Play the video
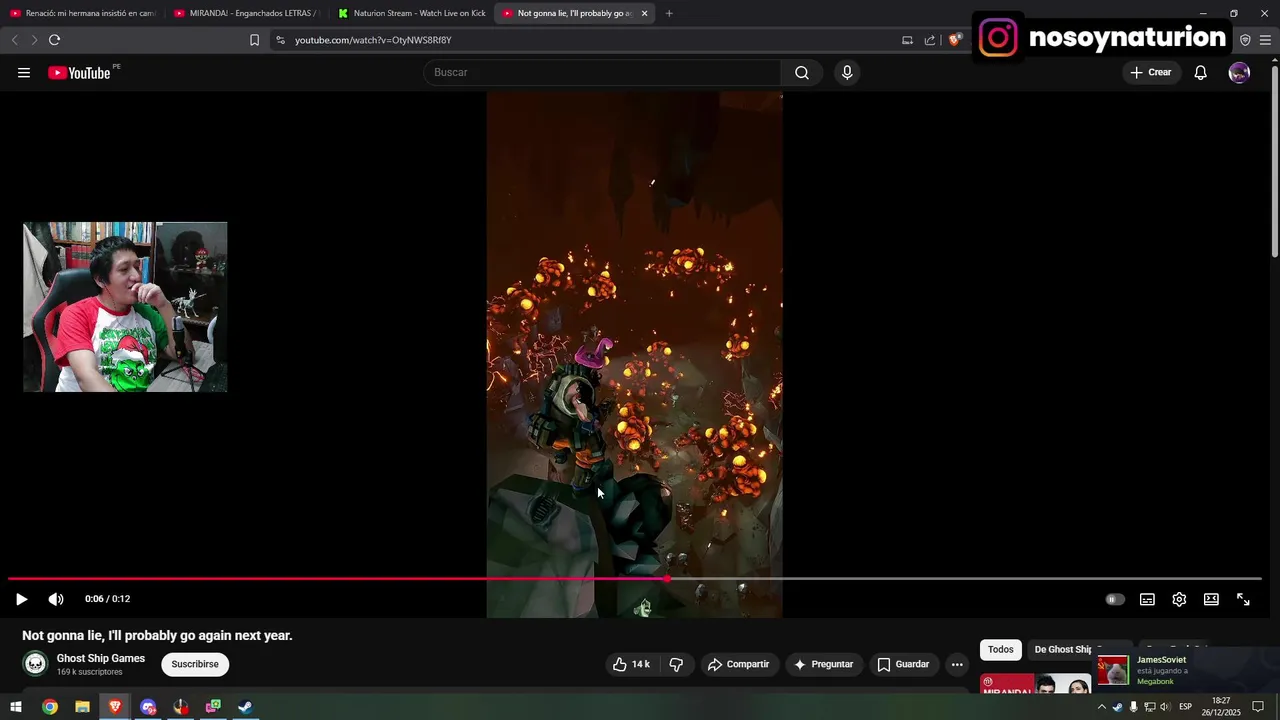The image size is (1280, 720). tap(21, 599)
